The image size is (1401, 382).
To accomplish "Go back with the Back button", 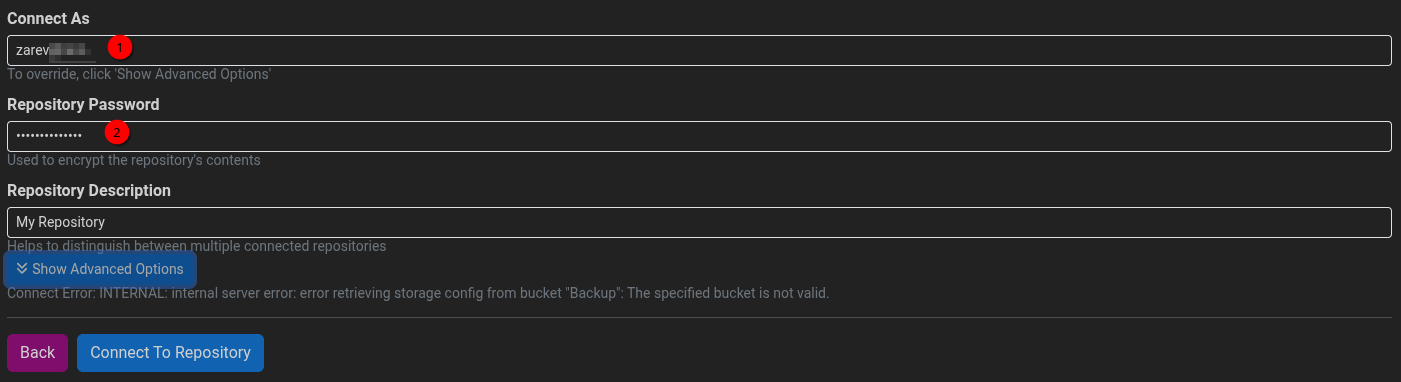I will click(x=38, y=353).
